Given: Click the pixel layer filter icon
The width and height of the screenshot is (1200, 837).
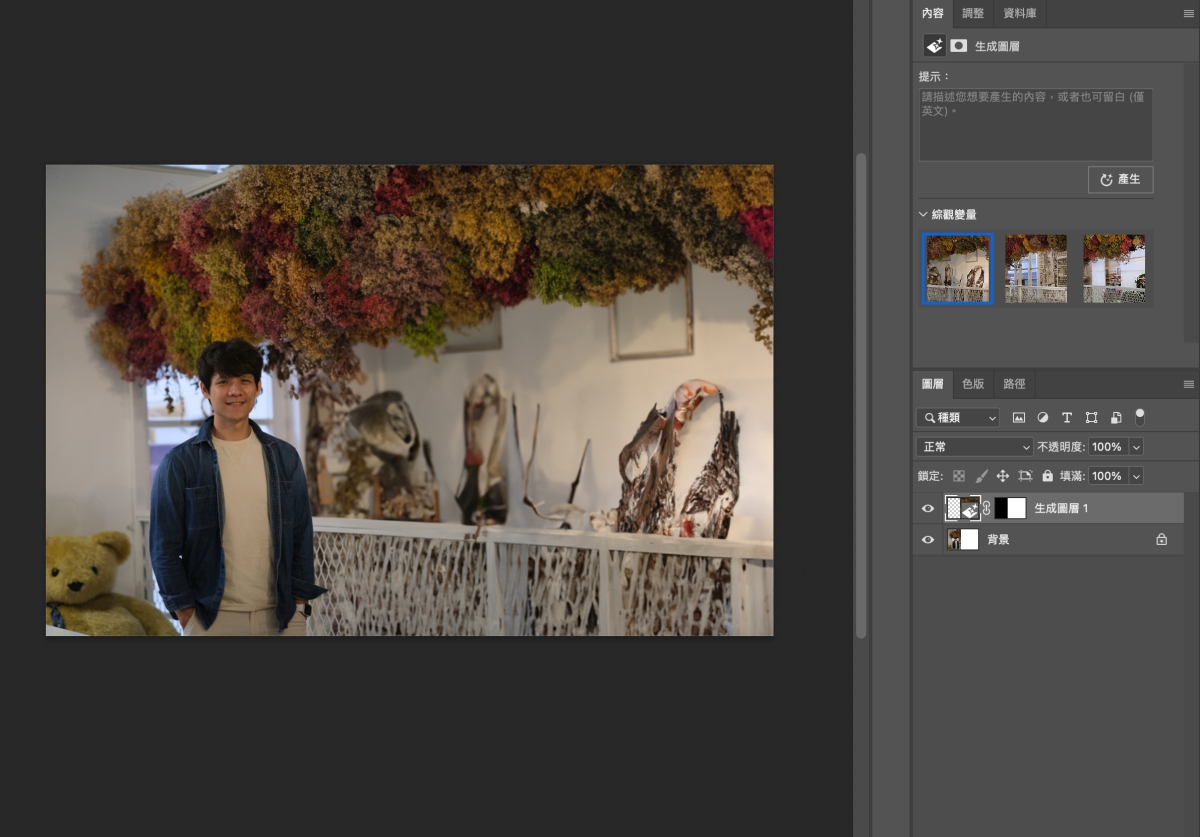Looking at the screenshot, I should click(x=1019, y=418).
